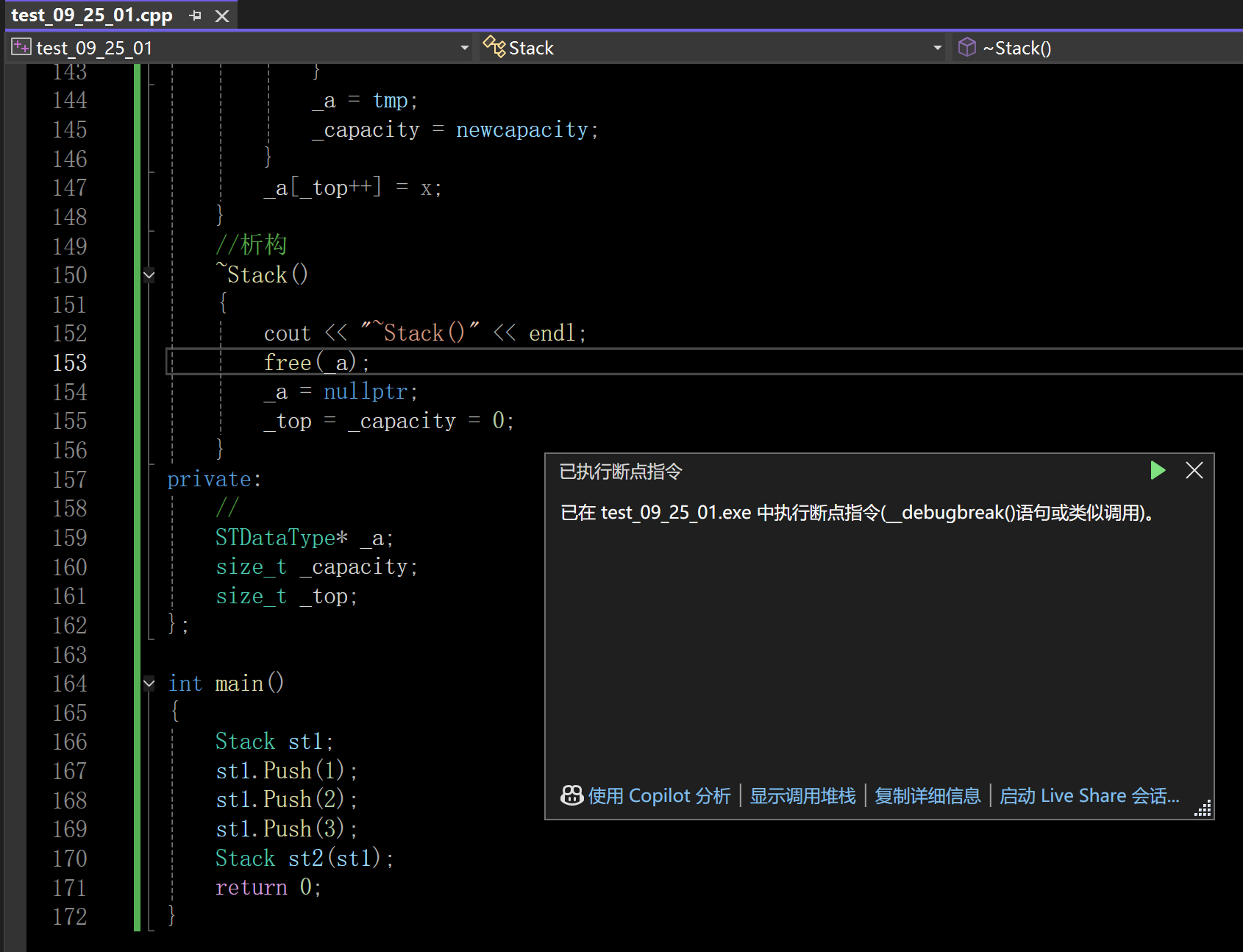The image size is (1243, 952).
Task: Click the '//析构' comment
Action: (252, 245)
